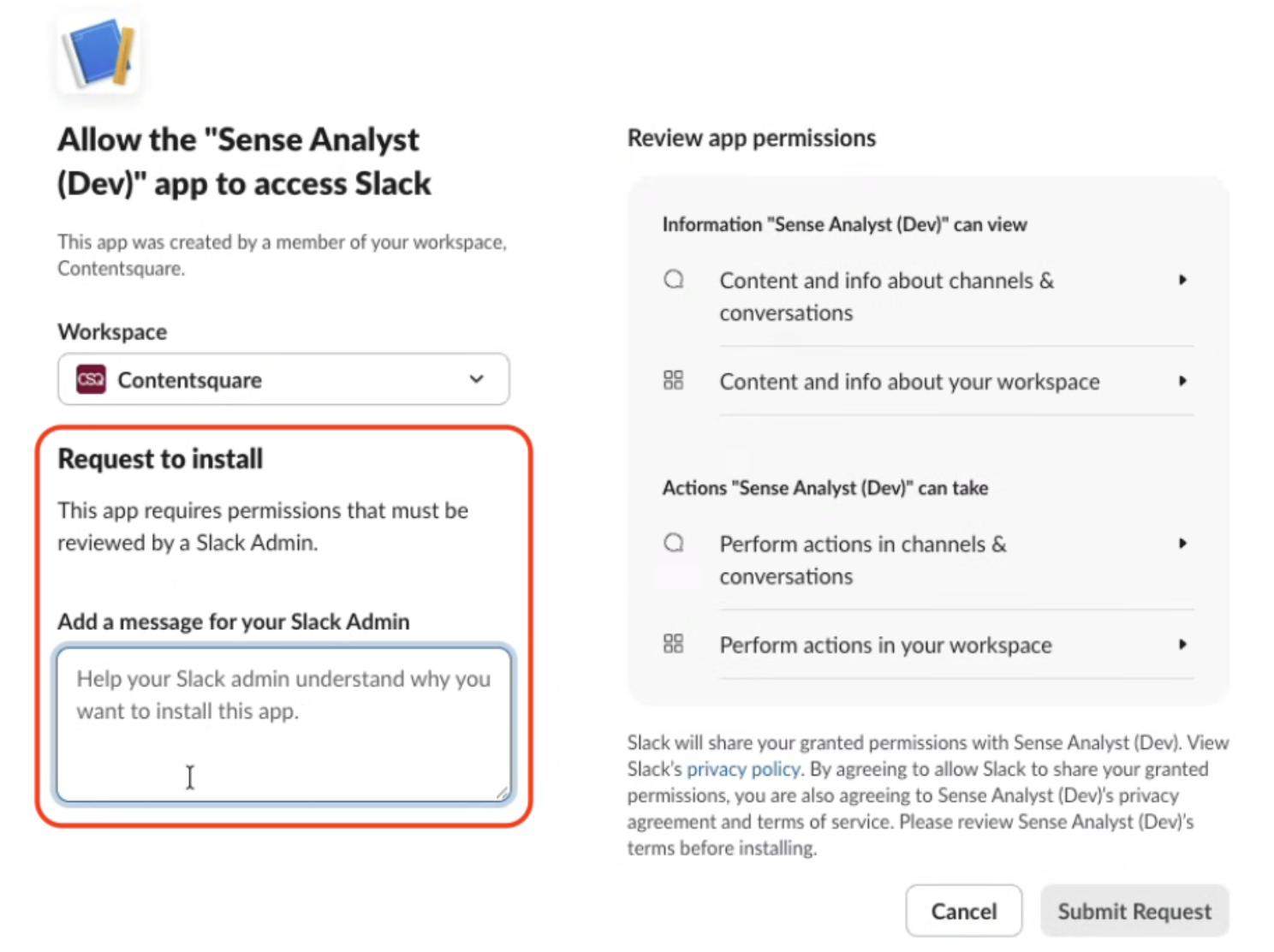Click the grid icon beside workspace actions
The image size is (1274, 952).
(674, 644)
